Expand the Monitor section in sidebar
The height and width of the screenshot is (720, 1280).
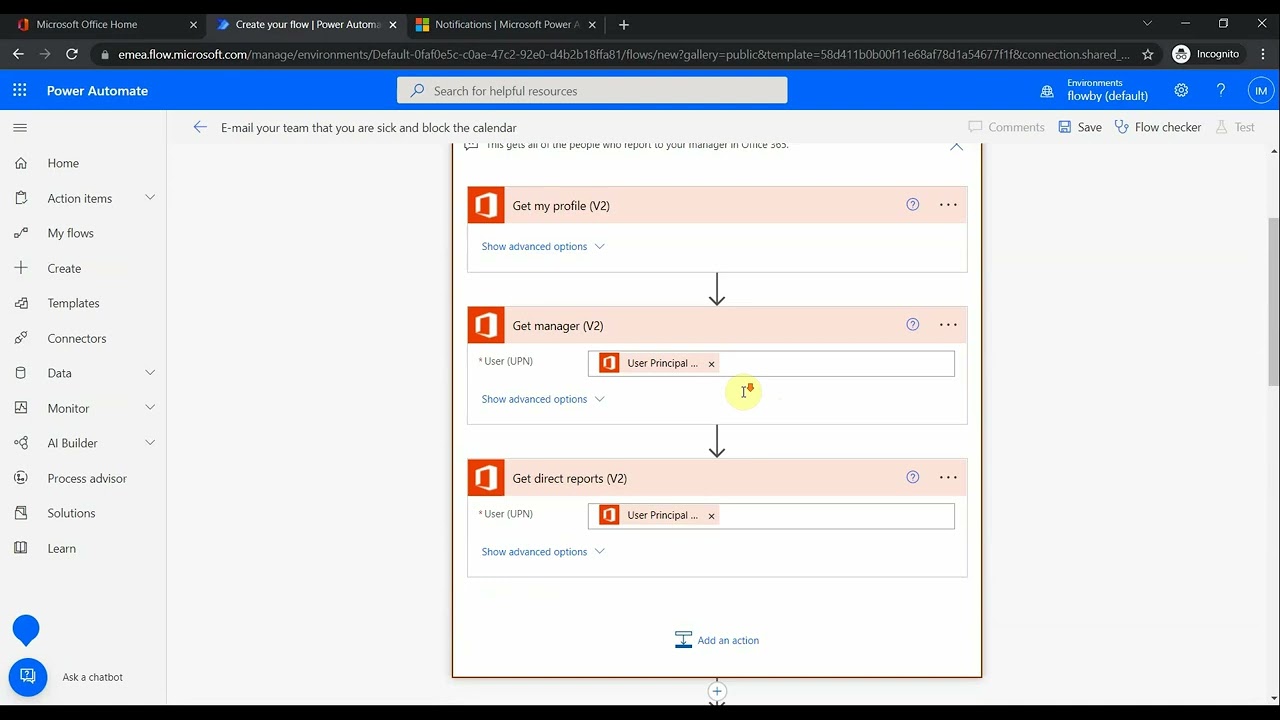click(x=150, y=408)
